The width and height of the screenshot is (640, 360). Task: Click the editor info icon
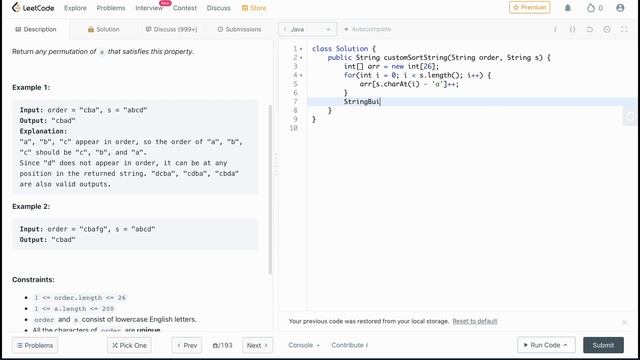[555, 29]
